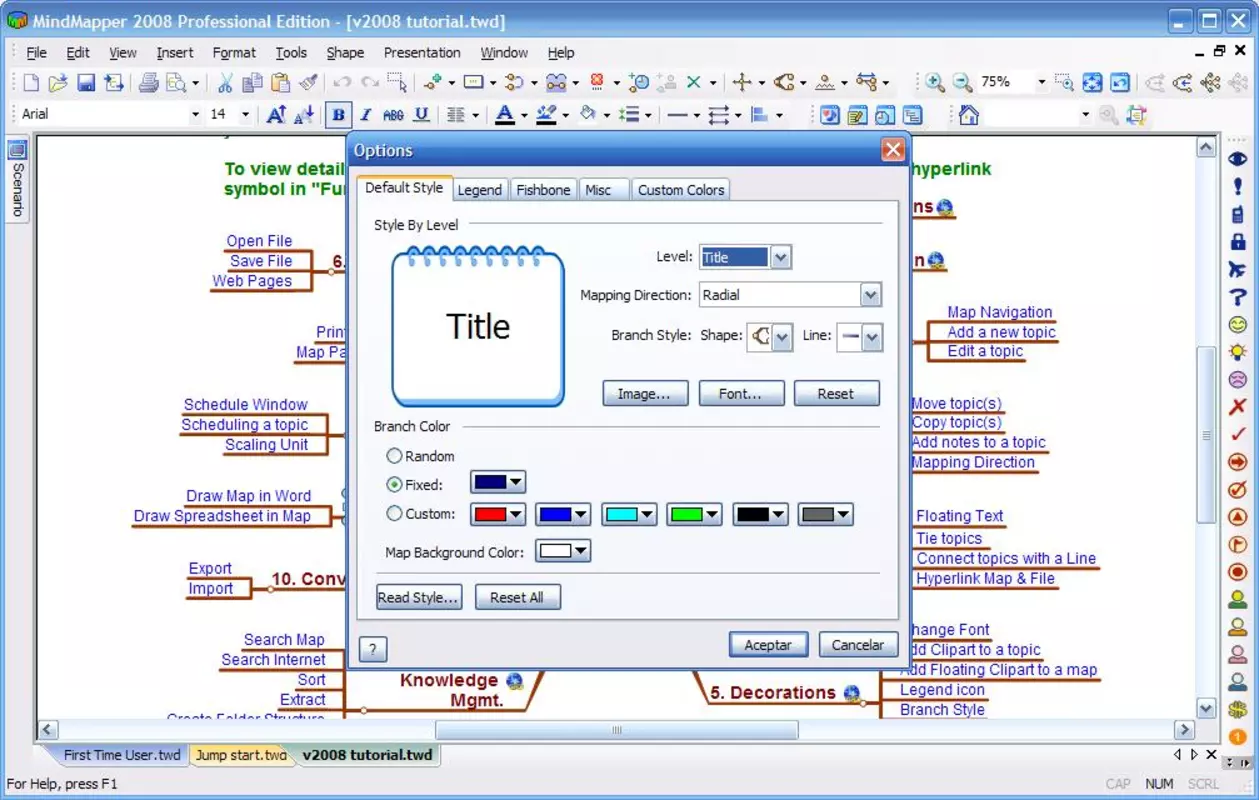Switch to the Fishbone tab

[543, 190]
